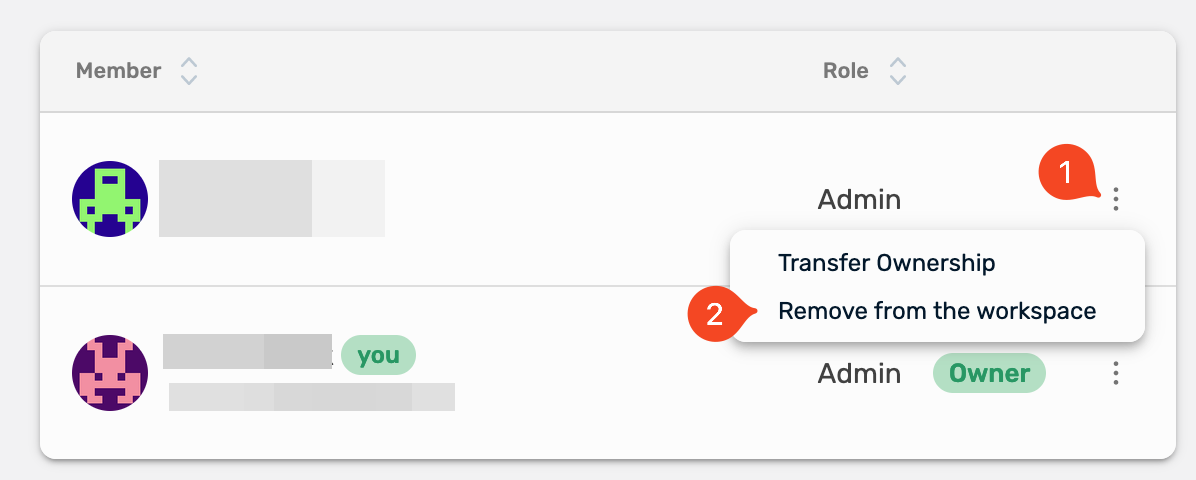Screen dimensions: 1196x480
Task: Click the orange step 1 marker
Action: pyautogui.click(x=1066, y=174)
